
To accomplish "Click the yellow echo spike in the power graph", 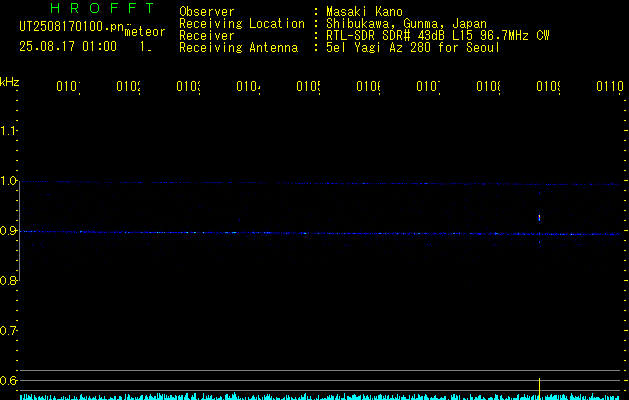I will click(539, 388).
